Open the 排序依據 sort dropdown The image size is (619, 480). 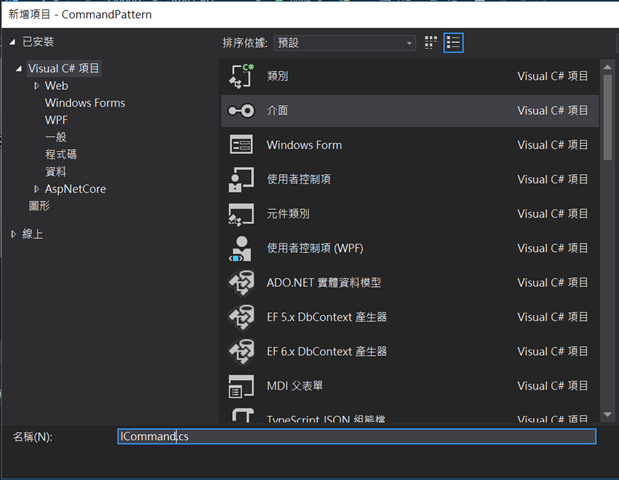(x=345, y=43)
